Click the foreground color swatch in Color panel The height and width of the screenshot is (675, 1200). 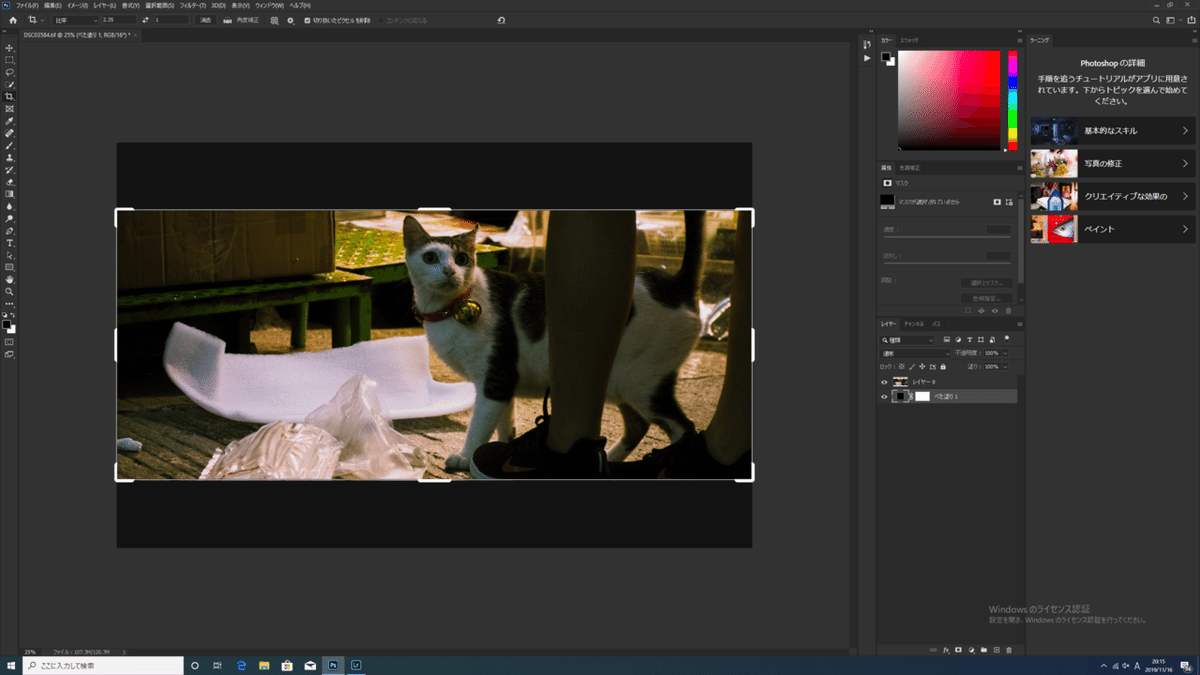pos(885,56)
